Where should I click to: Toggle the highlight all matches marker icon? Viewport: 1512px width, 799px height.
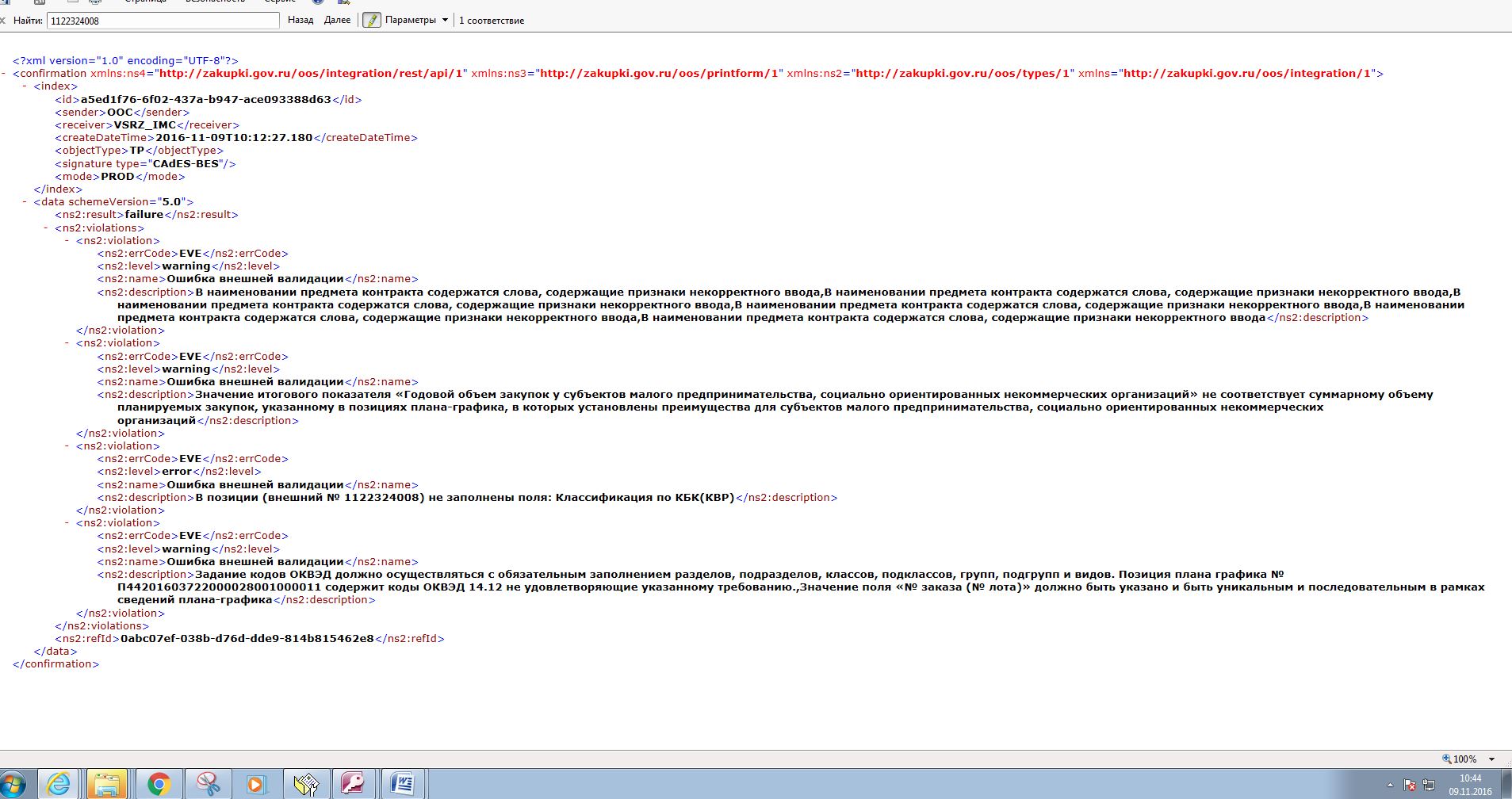pyautogui.click(x=372, y=21)
